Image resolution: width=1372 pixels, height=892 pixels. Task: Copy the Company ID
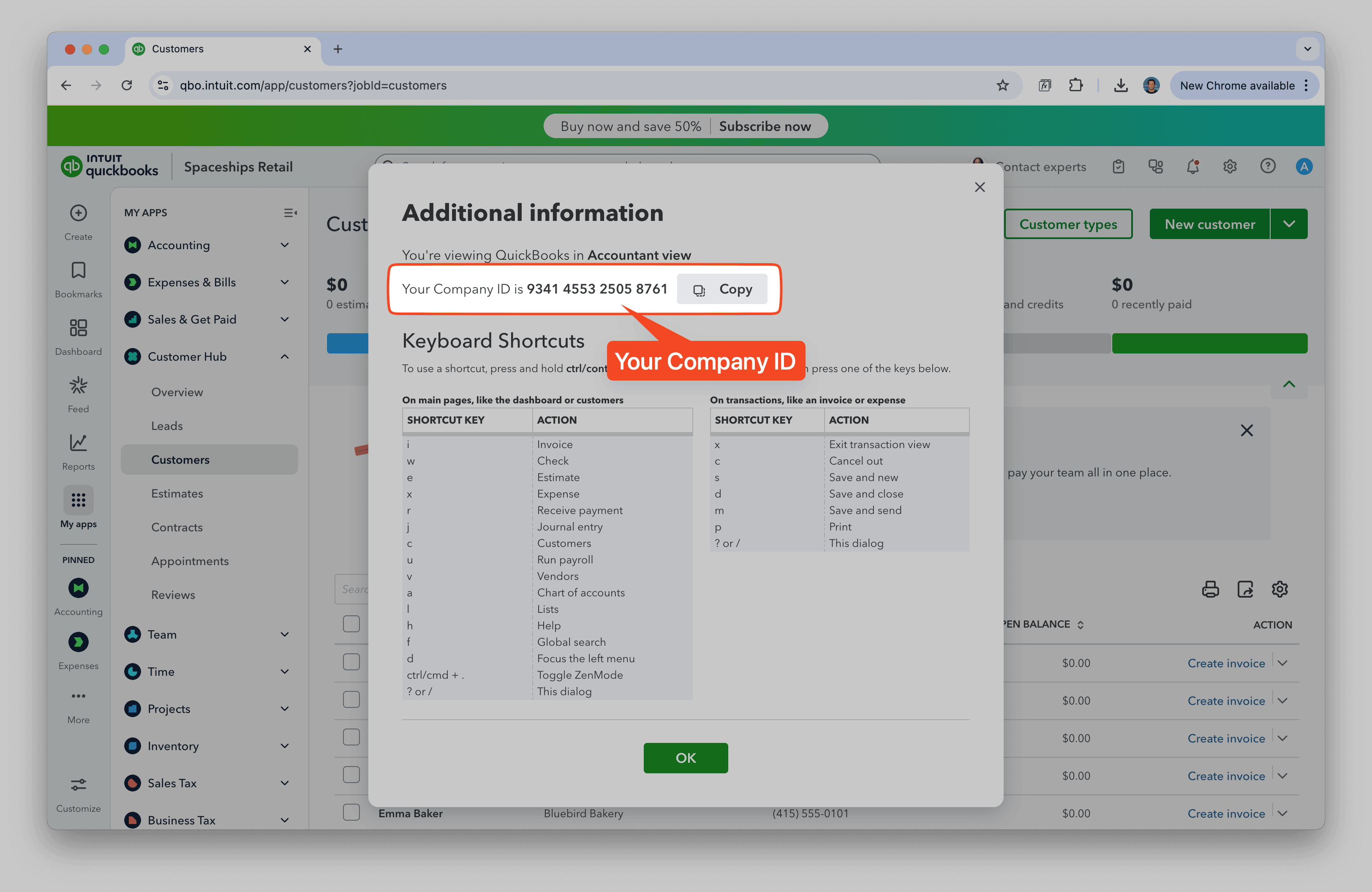point(722,289)
